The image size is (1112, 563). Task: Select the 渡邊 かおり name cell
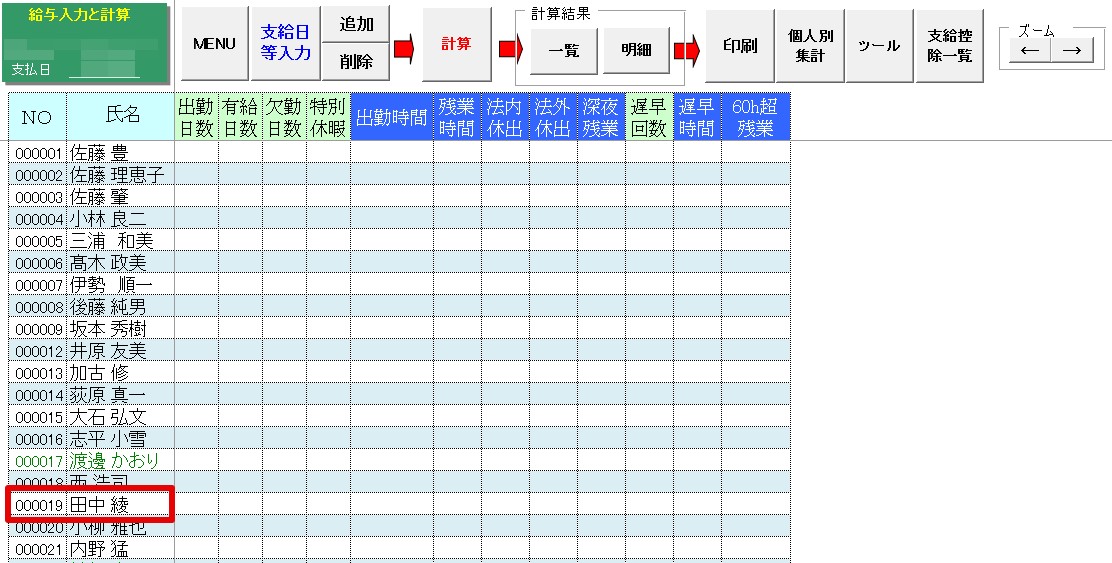[x=120, y=461]
